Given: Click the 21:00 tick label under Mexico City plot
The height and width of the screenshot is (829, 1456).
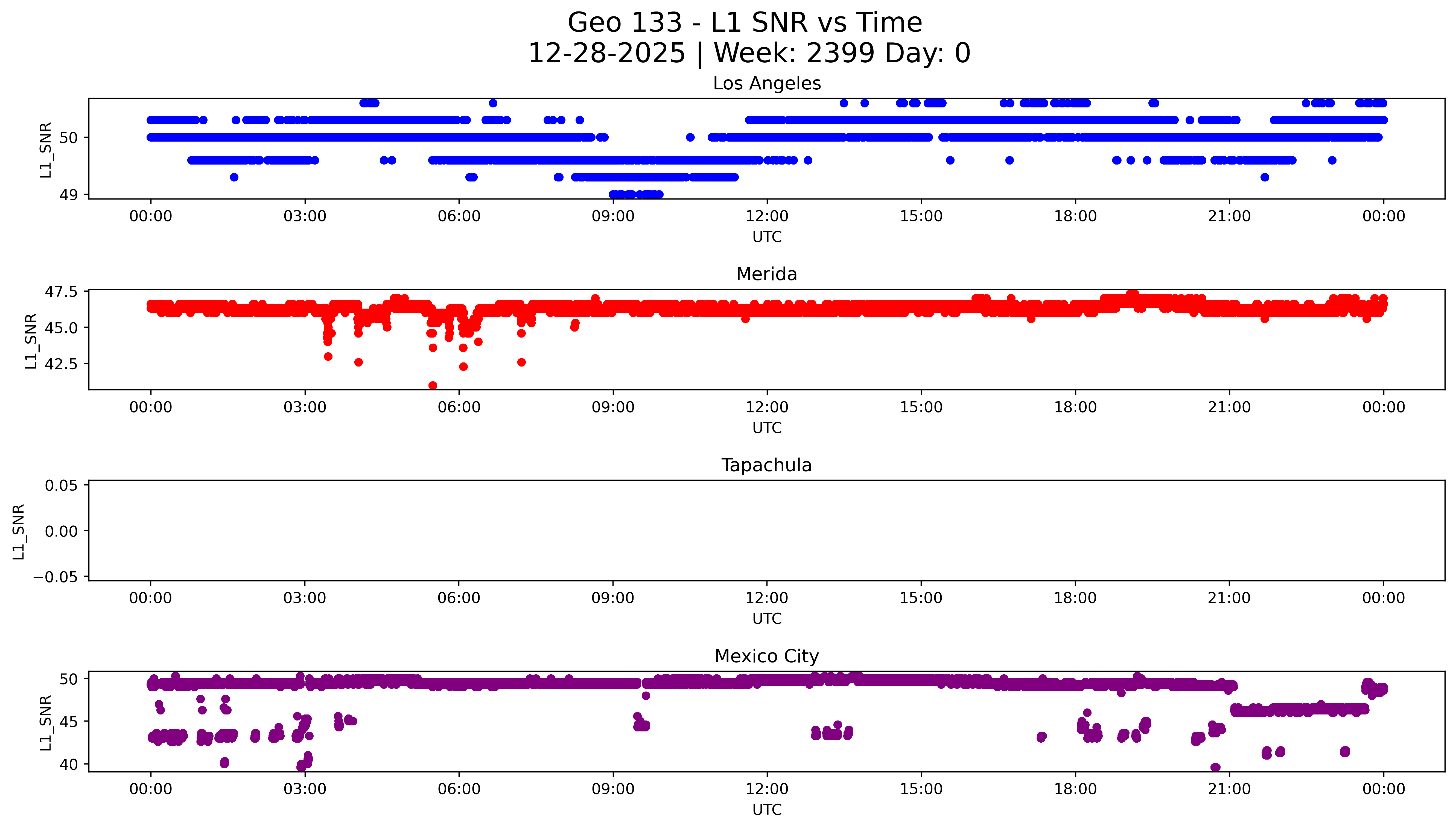Looking at the screenshot, I should (x=1229, y=789).
